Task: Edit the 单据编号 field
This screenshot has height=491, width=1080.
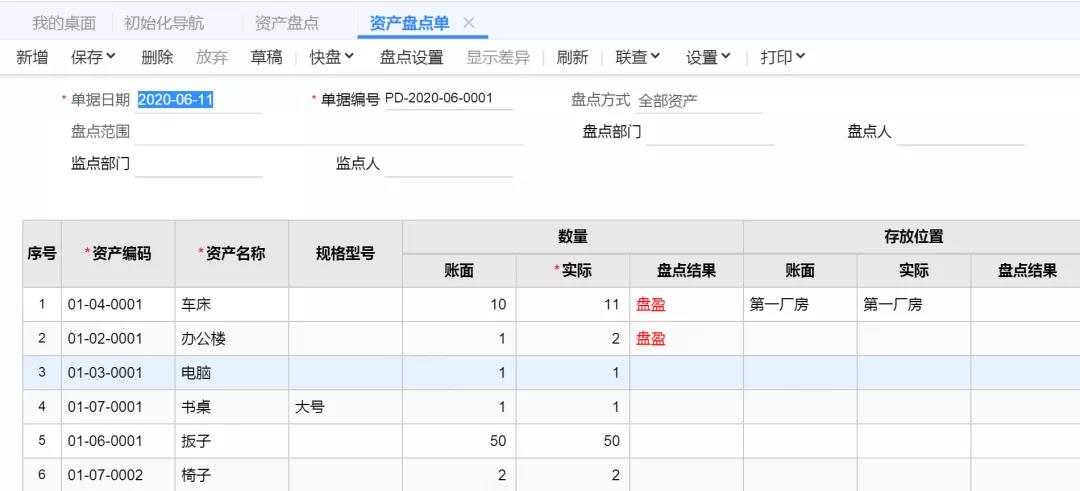Action: point(447,99)
